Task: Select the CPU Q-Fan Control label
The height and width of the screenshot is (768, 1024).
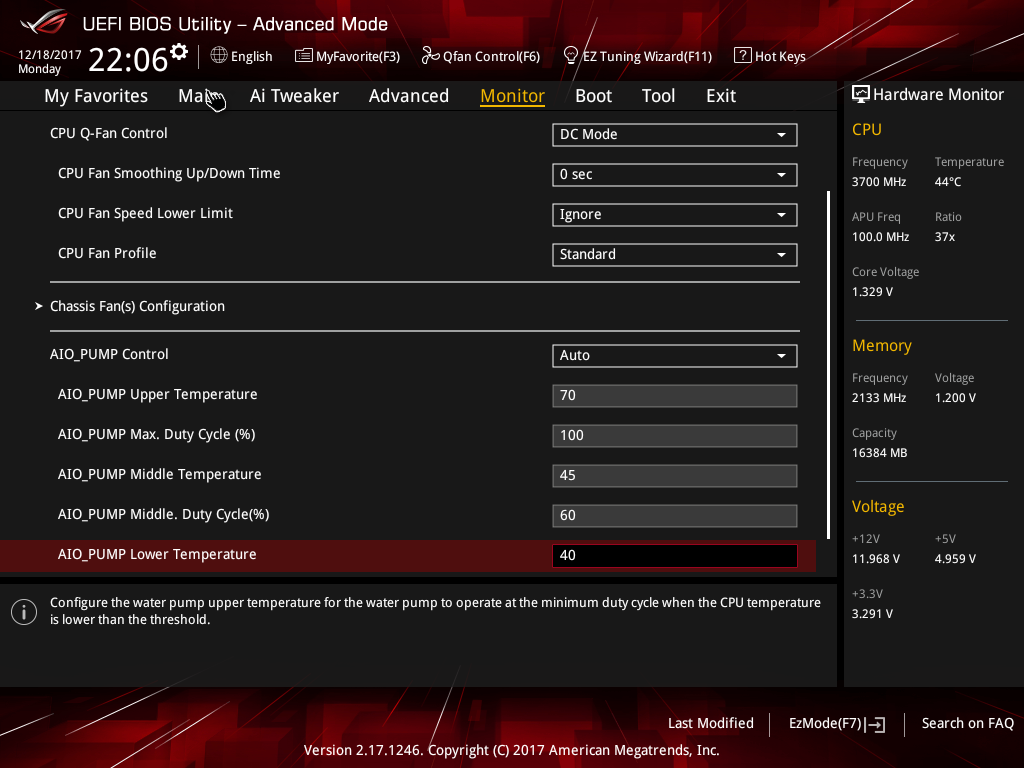Action: point(108,133)
